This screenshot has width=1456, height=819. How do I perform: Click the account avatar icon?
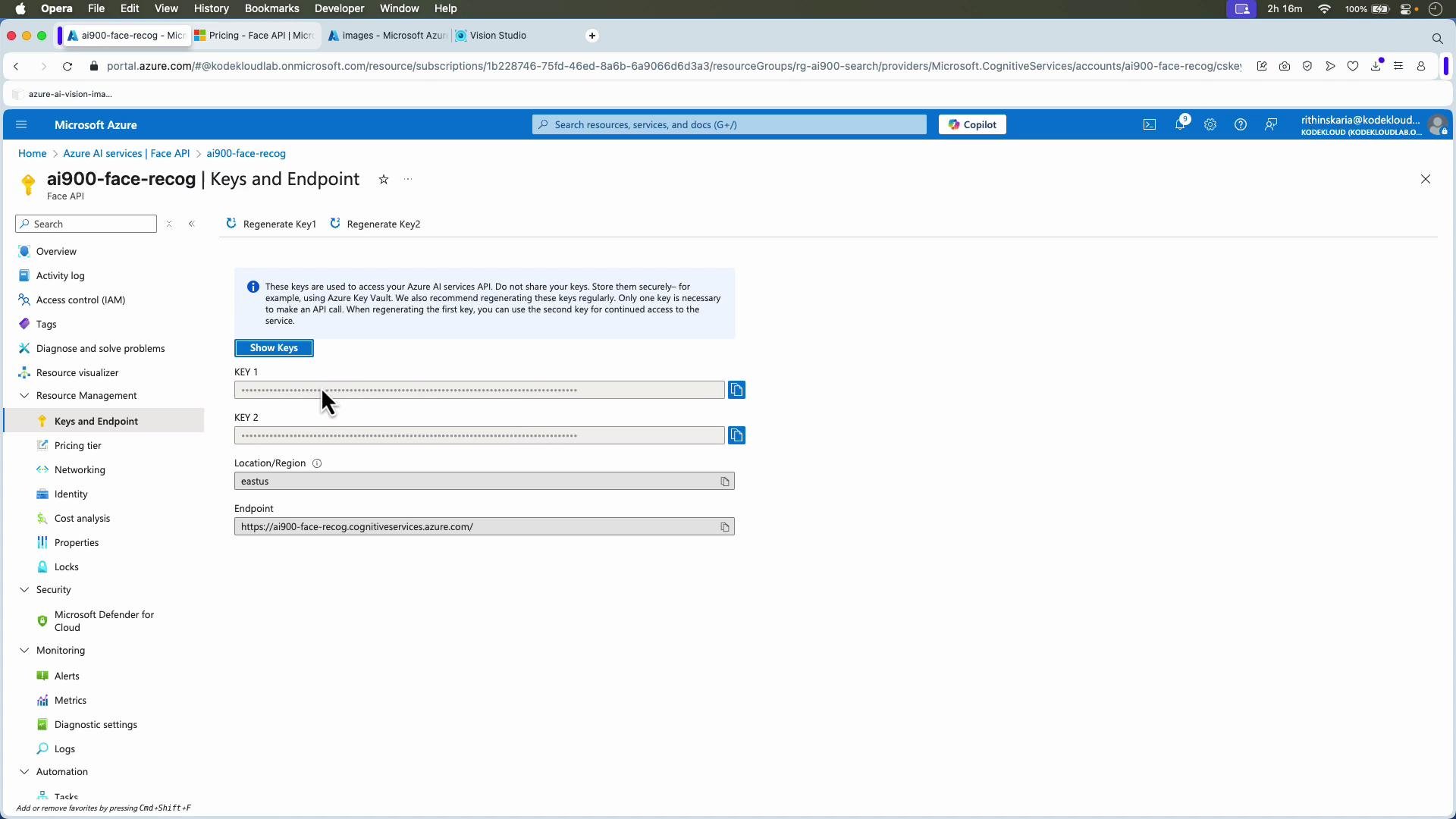point(1437,124)
